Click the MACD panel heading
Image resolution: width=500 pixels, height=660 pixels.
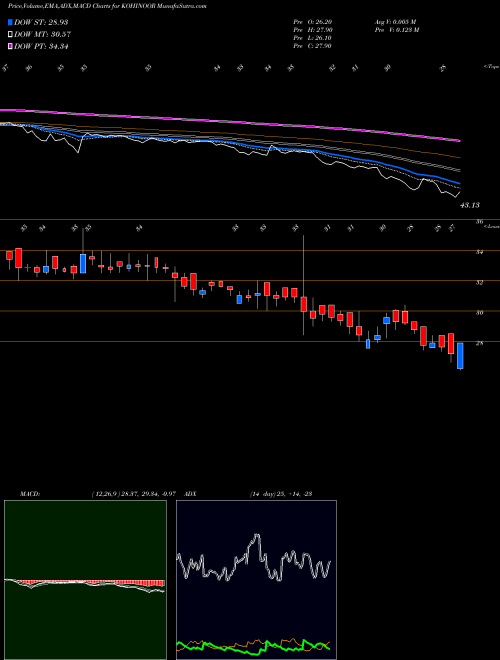coord(30,493)
